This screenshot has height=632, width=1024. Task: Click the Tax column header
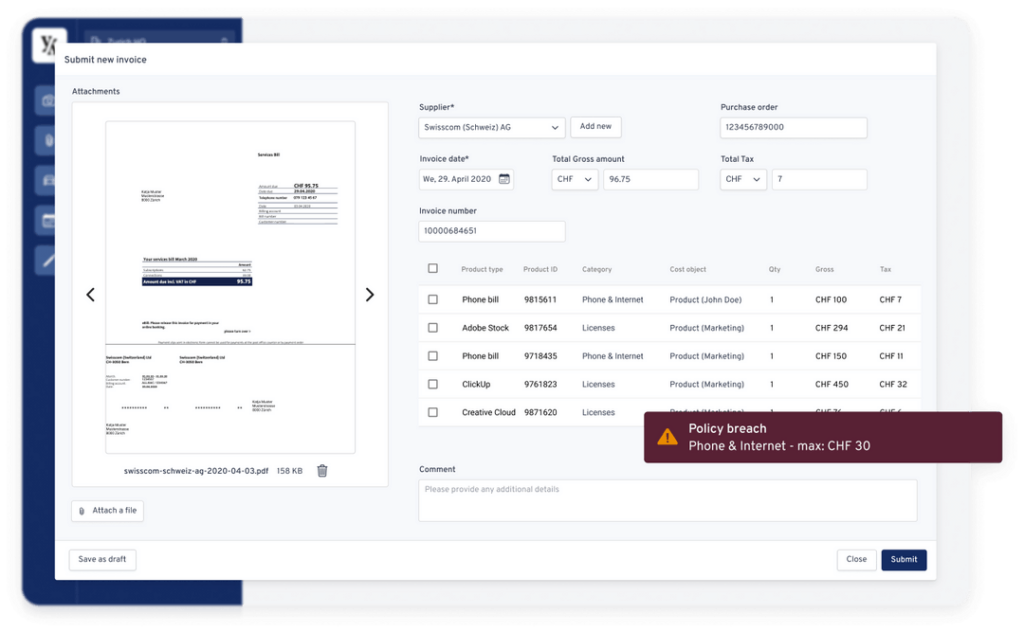tap(886, 269)
